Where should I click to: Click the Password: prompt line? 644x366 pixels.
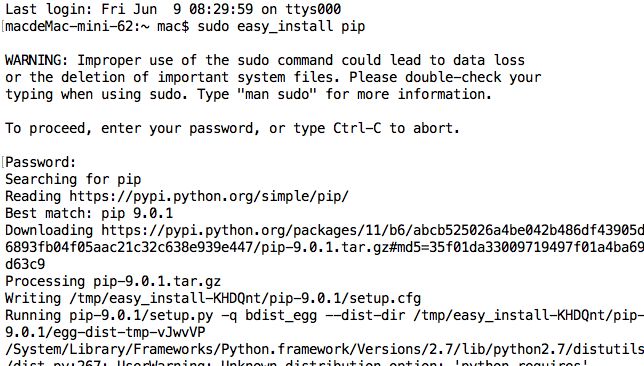(x=41, y=162)
